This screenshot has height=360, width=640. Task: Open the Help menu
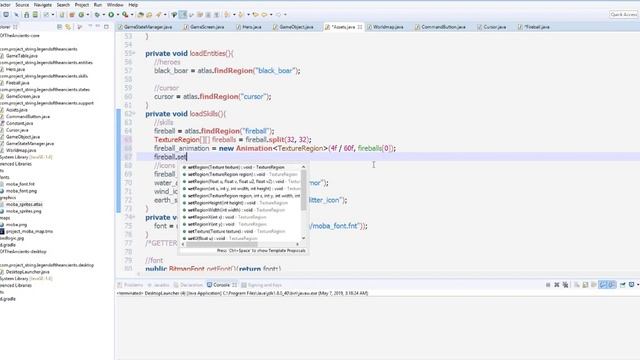click(x=133, y=4)
